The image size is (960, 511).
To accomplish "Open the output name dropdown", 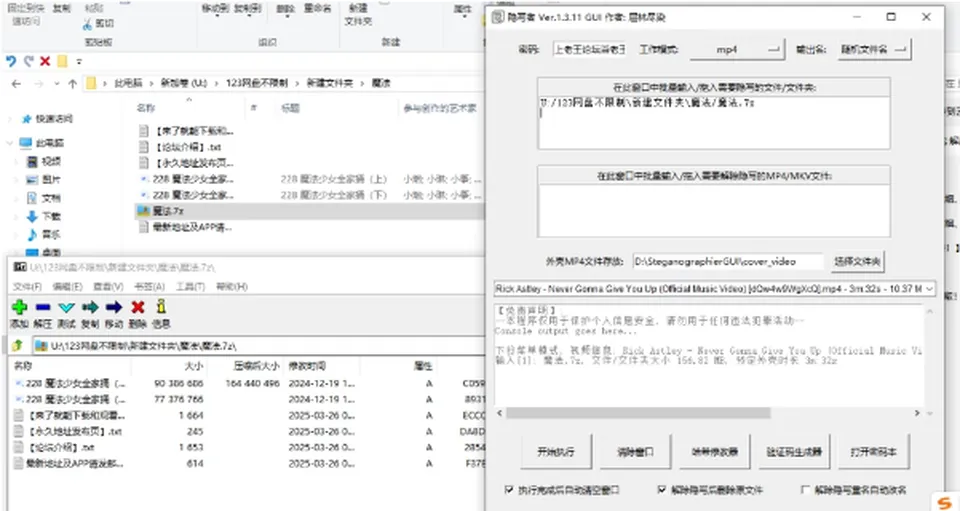I will pyautogui.click(x=874, y=50).
